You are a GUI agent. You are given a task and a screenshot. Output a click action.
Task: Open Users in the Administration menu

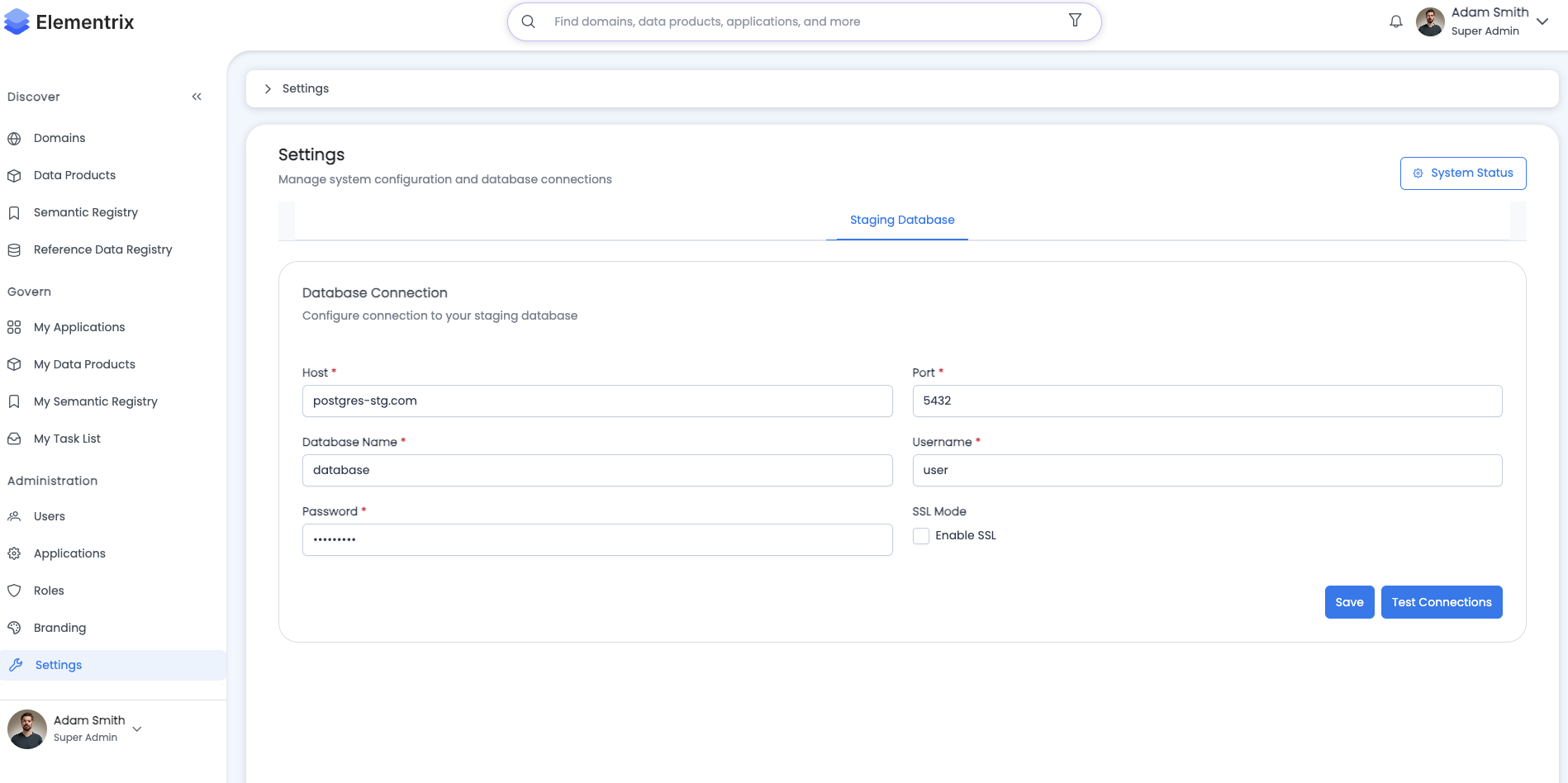coord(50,516)
